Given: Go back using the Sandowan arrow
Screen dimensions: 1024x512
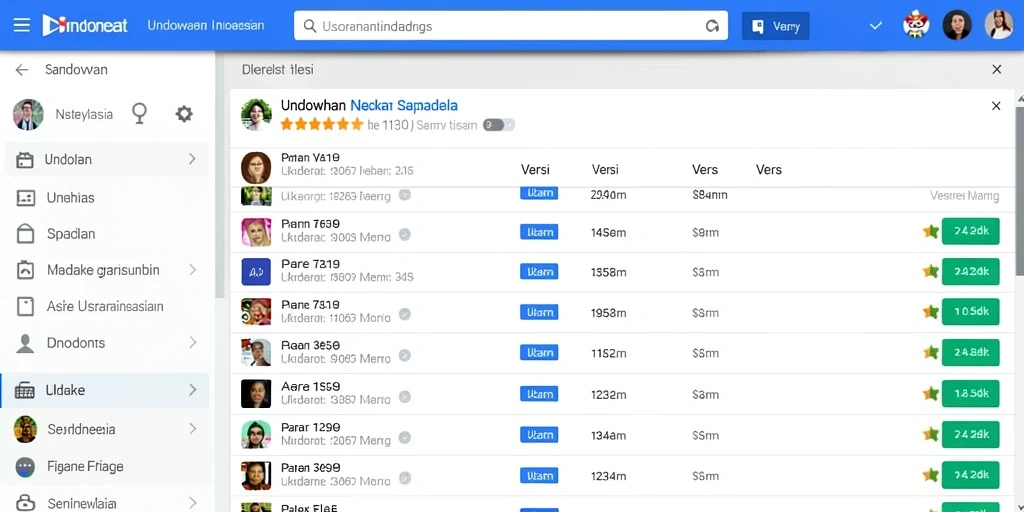Looking at the screenshot, I should tap(22, 70).
